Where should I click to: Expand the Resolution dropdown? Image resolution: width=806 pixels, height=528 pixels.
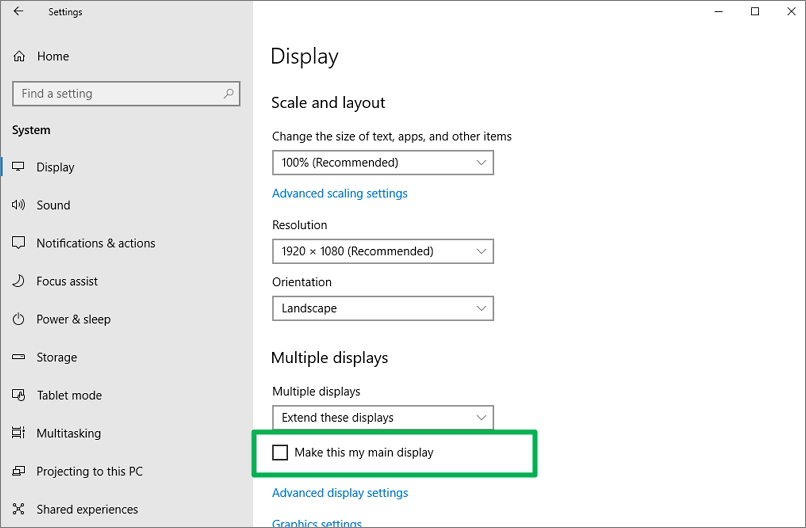(382, 251)
